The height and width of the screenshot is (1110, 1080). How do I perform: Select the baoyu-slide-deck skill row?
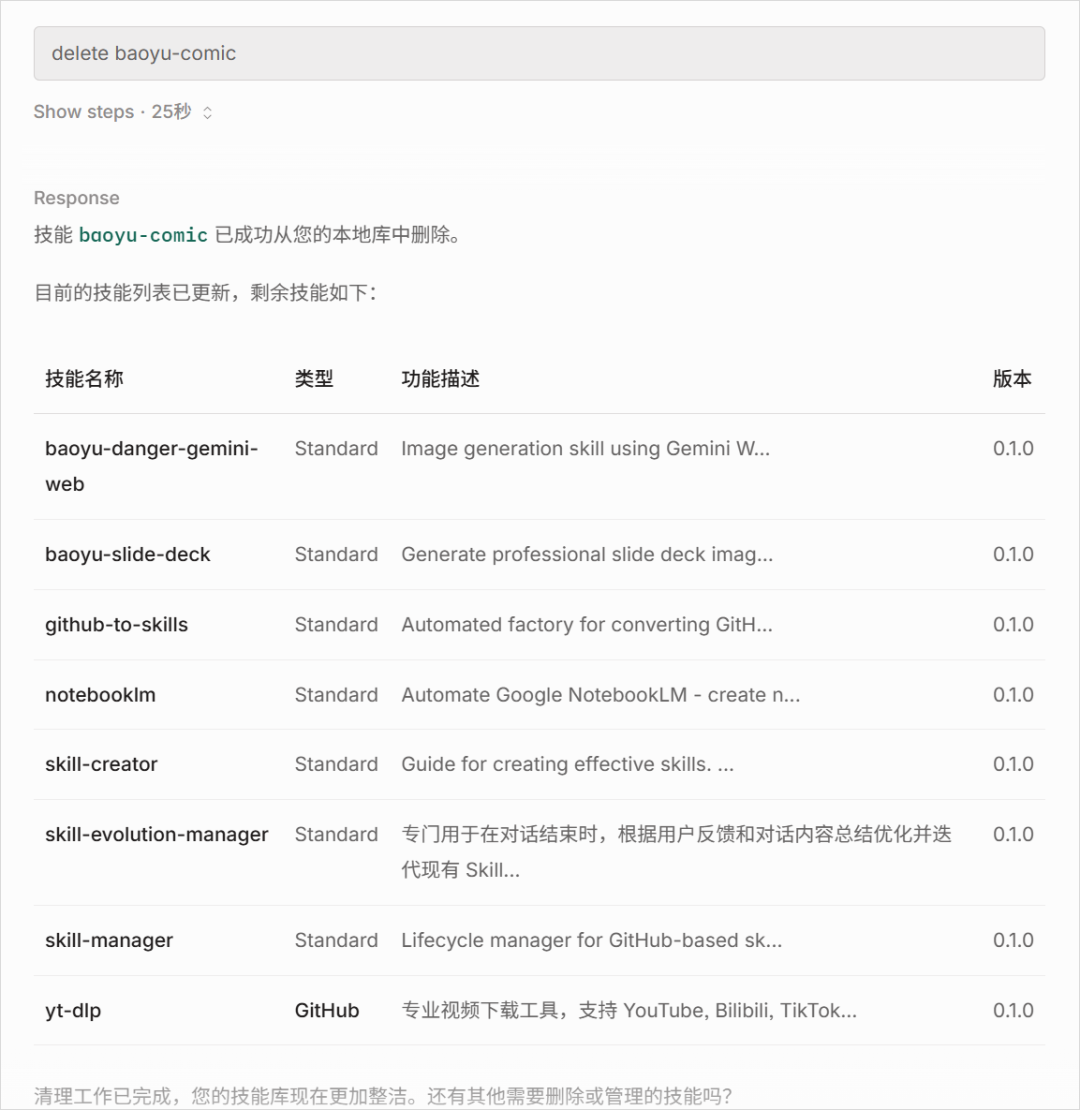point(126,554)
